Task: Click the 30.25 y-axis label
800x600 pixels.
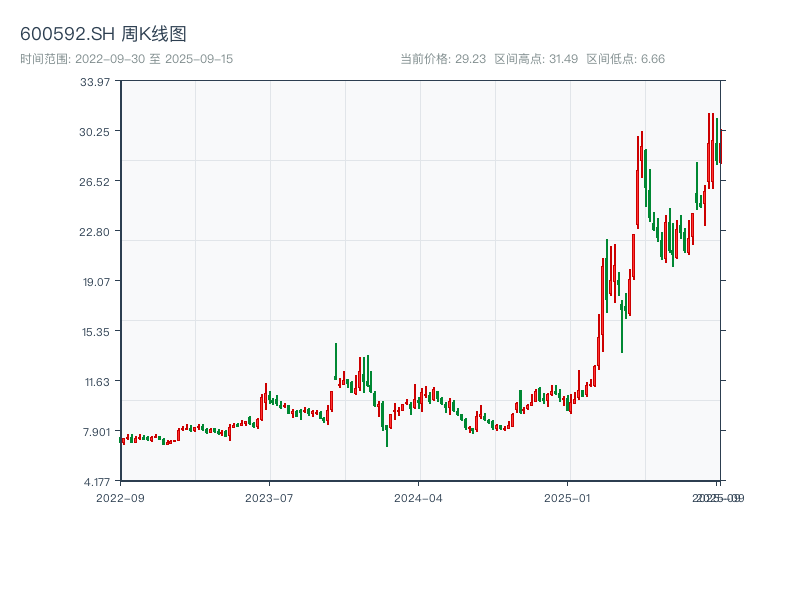Action: [94, 132]
